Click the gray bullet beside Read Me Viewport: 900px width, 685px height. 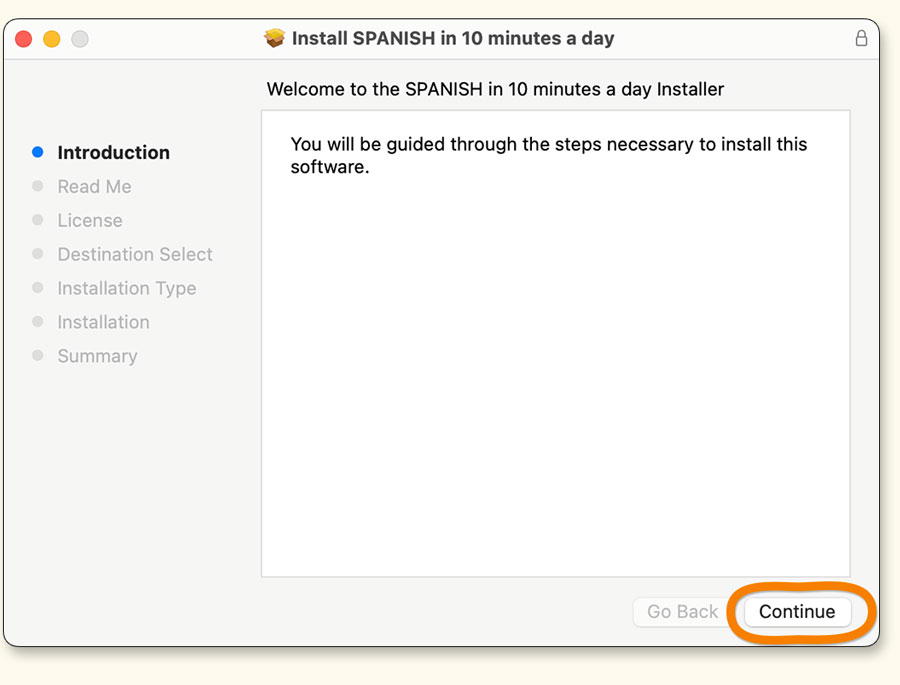coord(38,186)
